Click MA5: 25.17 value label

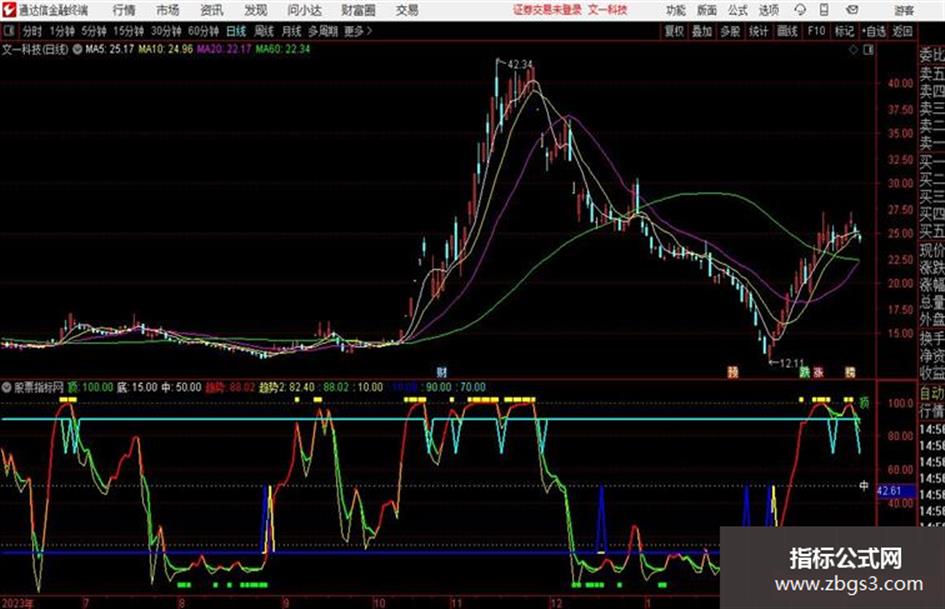tap(109, 49)
